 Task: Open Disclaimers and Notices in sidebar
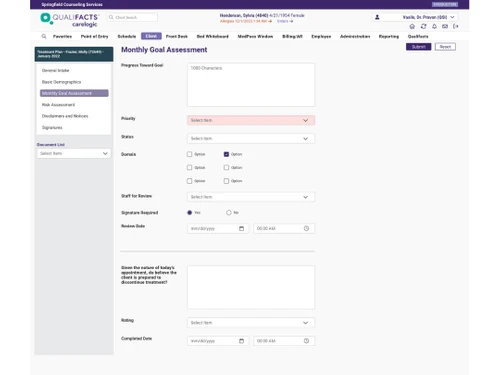tap(65, 116)
